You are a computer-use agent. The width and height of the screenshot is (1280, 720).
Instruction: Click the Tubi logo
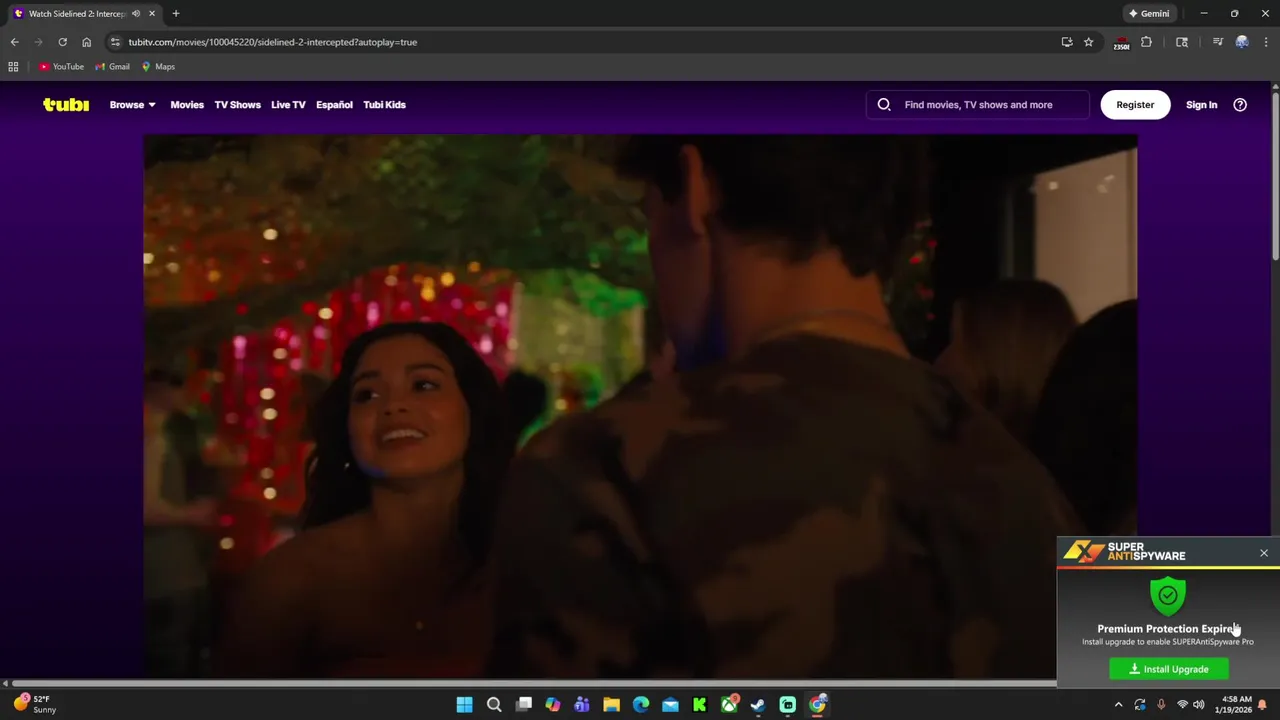coord(66,104)
